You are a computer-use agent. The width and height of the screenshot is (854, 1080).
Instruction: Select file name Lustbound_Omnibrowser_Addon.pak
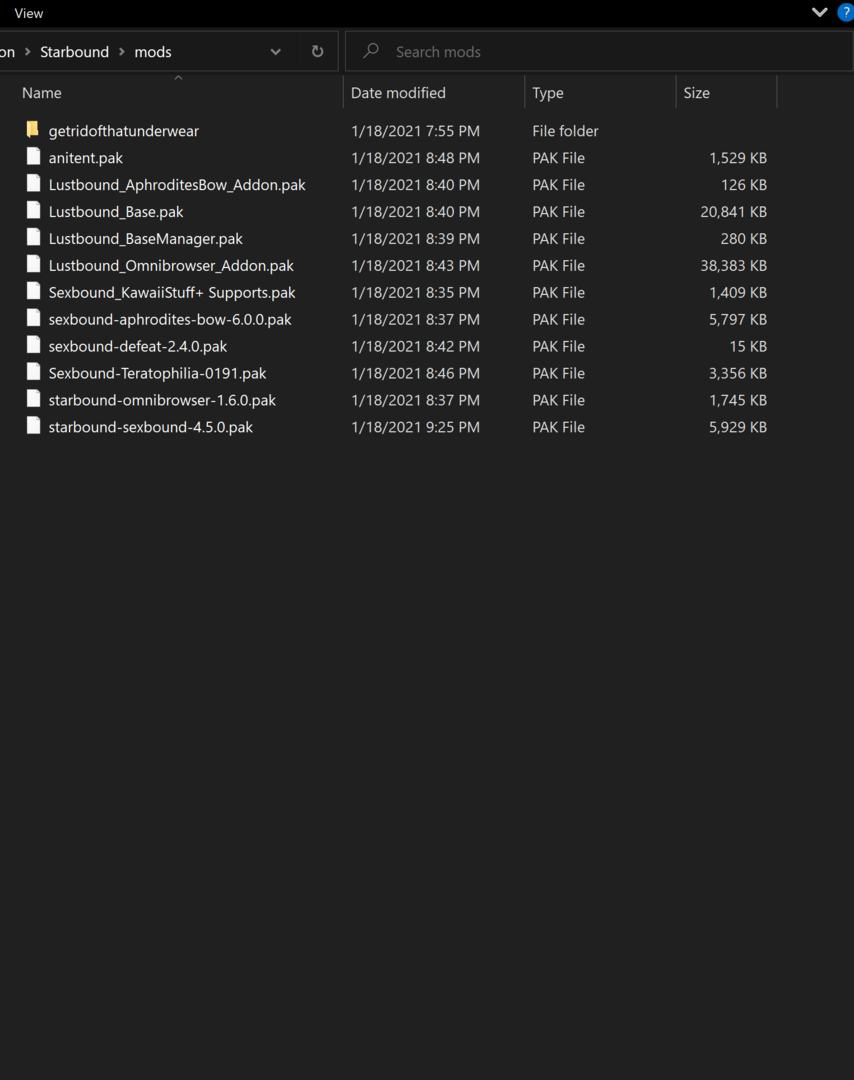[x=171, y=265]
